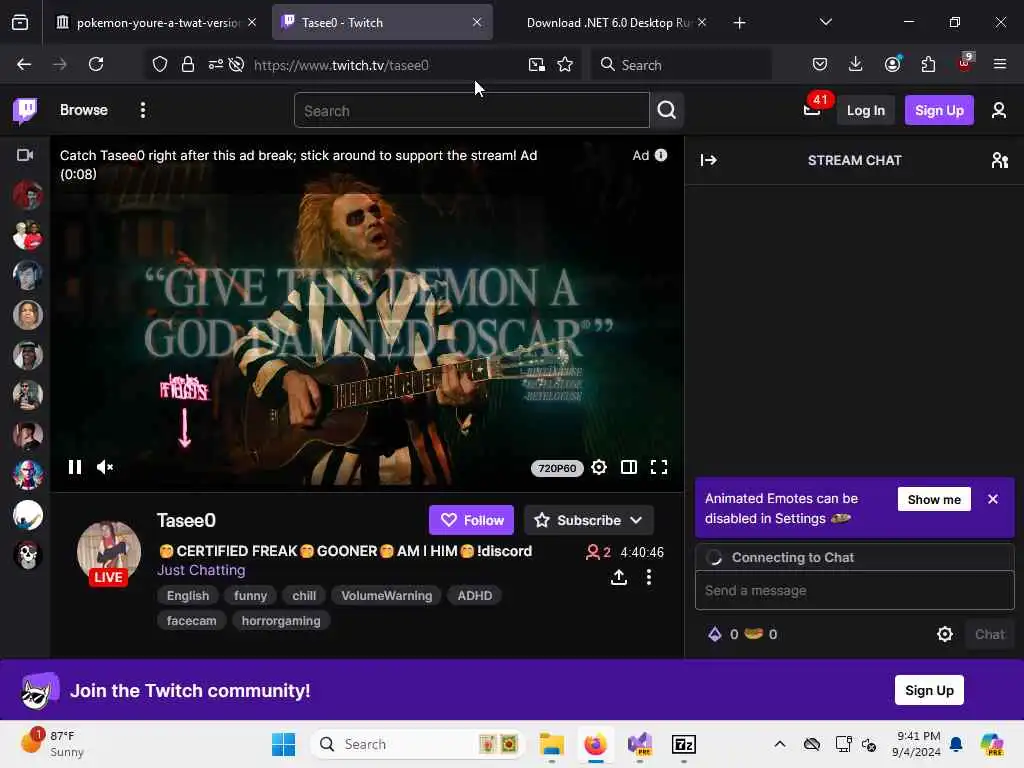This screenshot has height=768, width=1024.
Task: Click the Ad info icon
Action: coord(661,155)
